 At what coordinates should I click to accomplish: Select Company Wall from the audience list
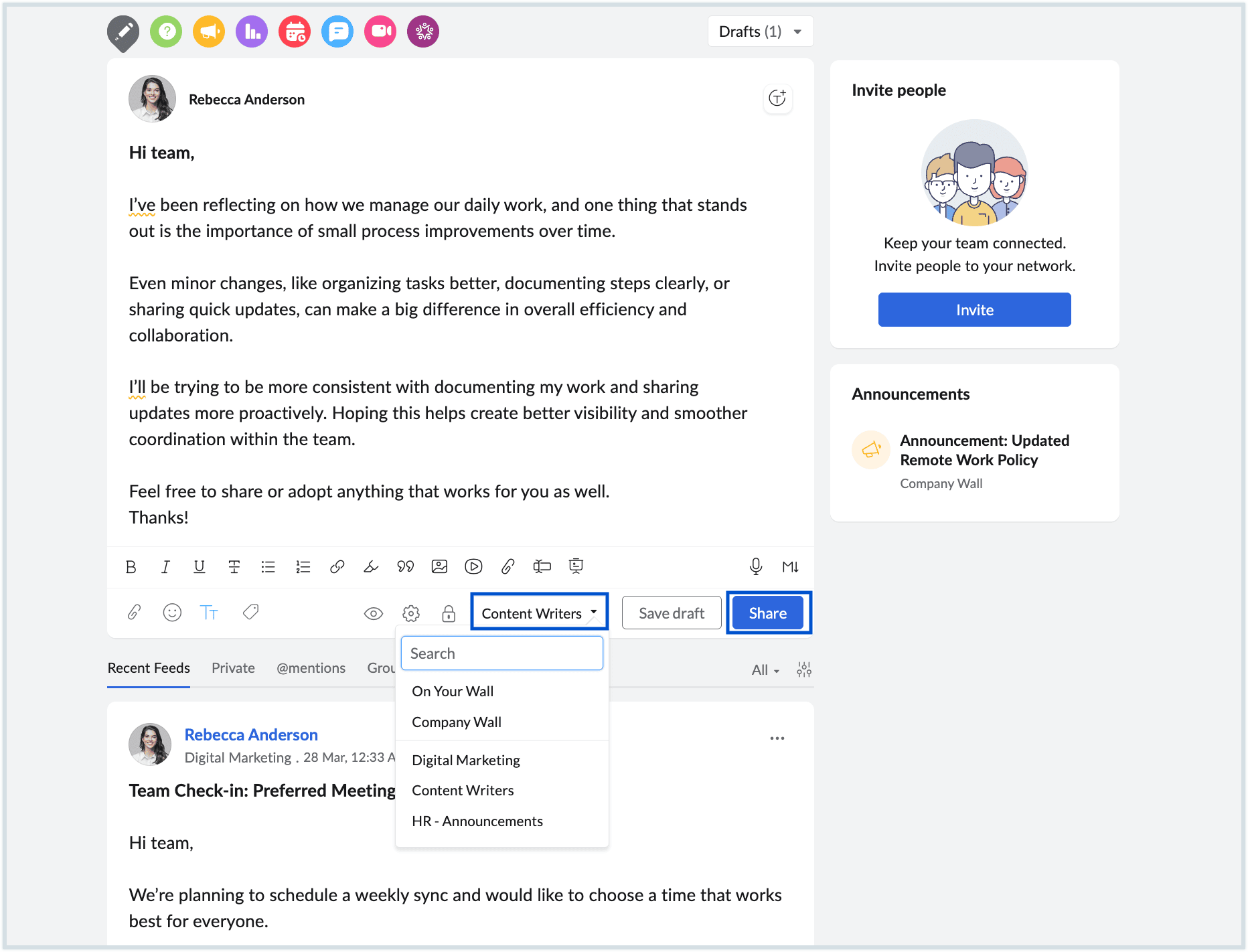tap(456, 722)
